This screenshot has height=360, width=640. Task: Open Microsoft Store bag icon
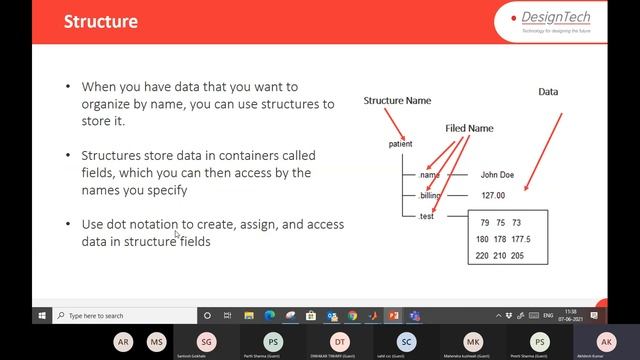311,316
